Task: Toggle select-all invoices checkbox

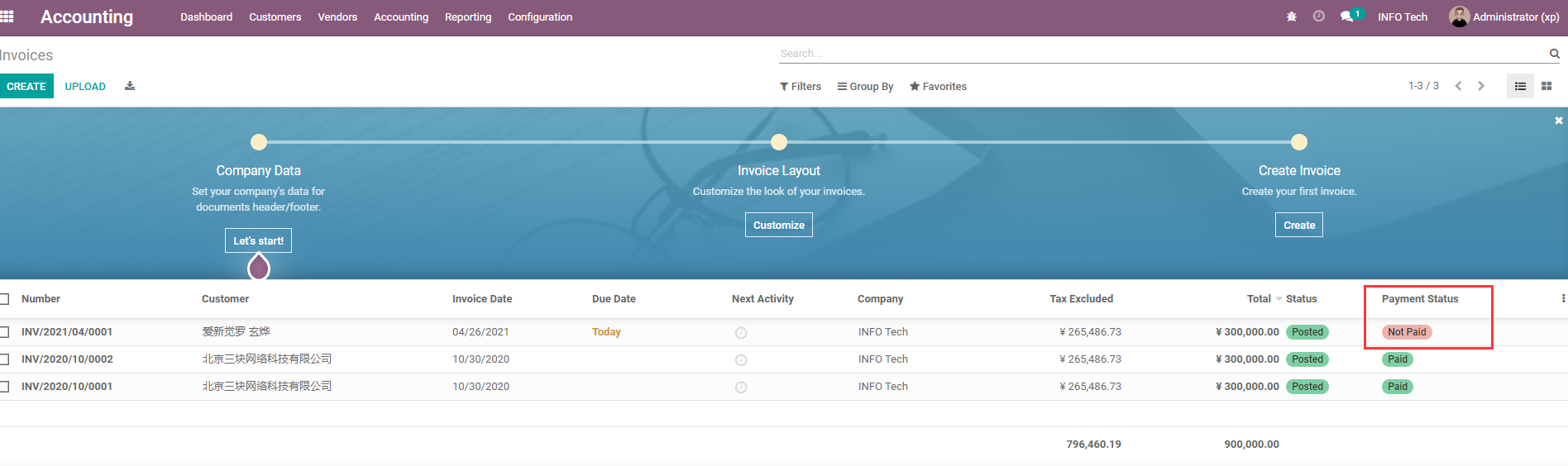Action: pos(4,299)
